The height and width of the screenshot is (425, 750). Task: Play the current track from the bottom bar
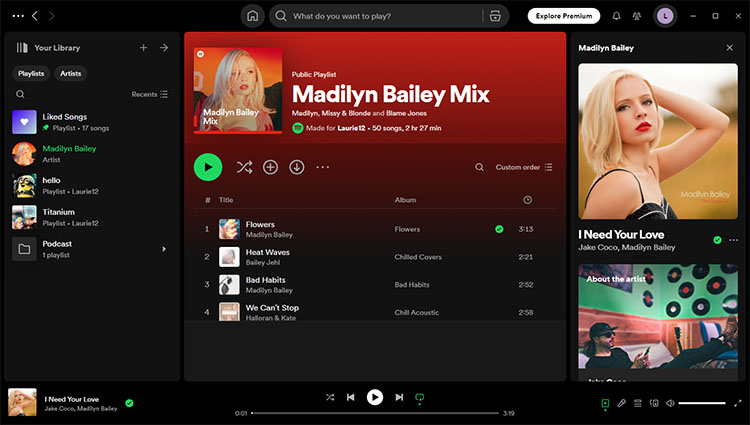(375, 397)
